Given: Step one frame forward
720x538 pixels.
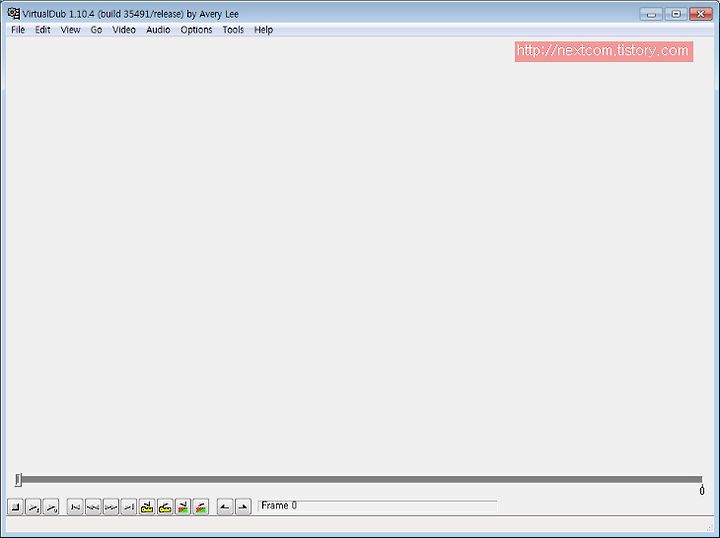Looking at the screenshot, I should point(111,507).
